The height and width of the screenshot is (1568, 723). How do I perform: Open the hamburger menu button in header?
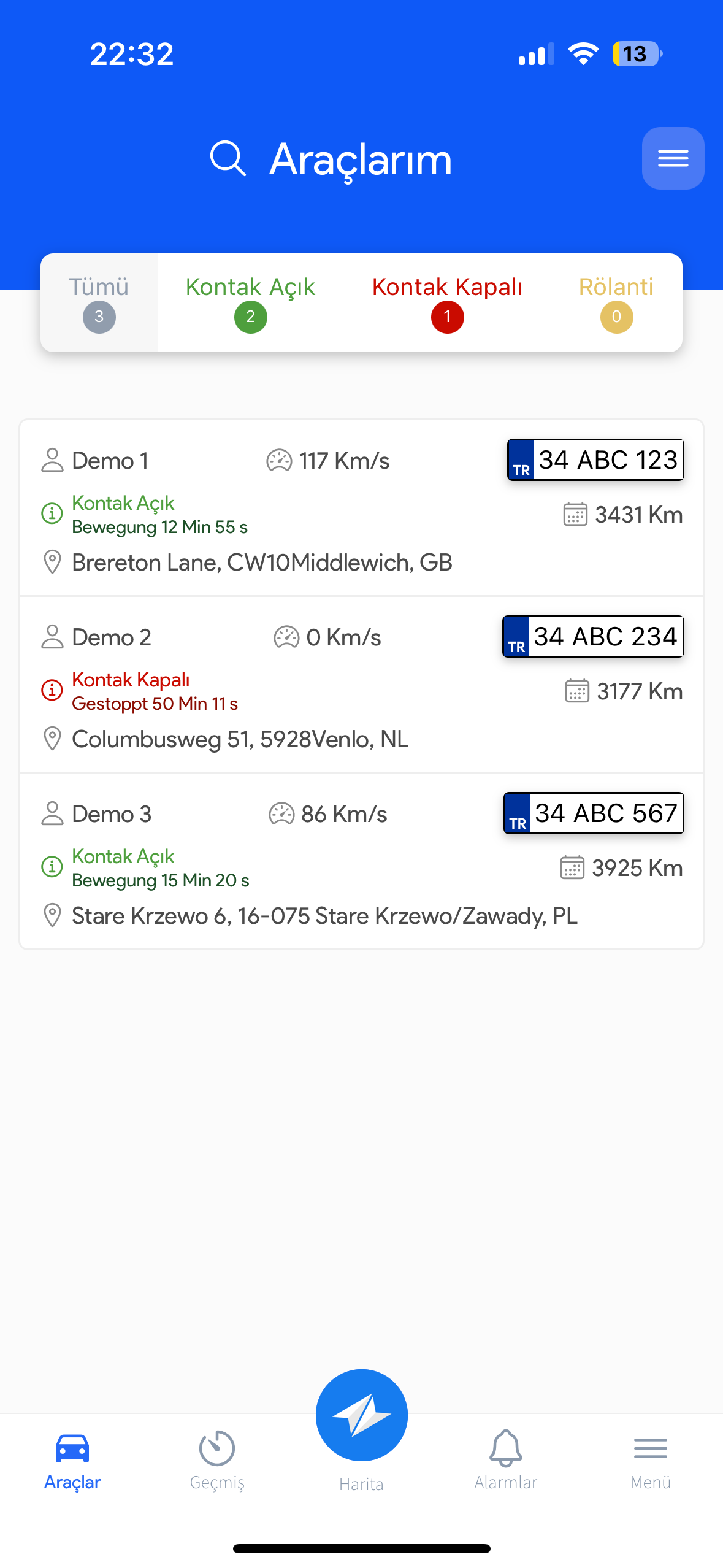[673, 158]
